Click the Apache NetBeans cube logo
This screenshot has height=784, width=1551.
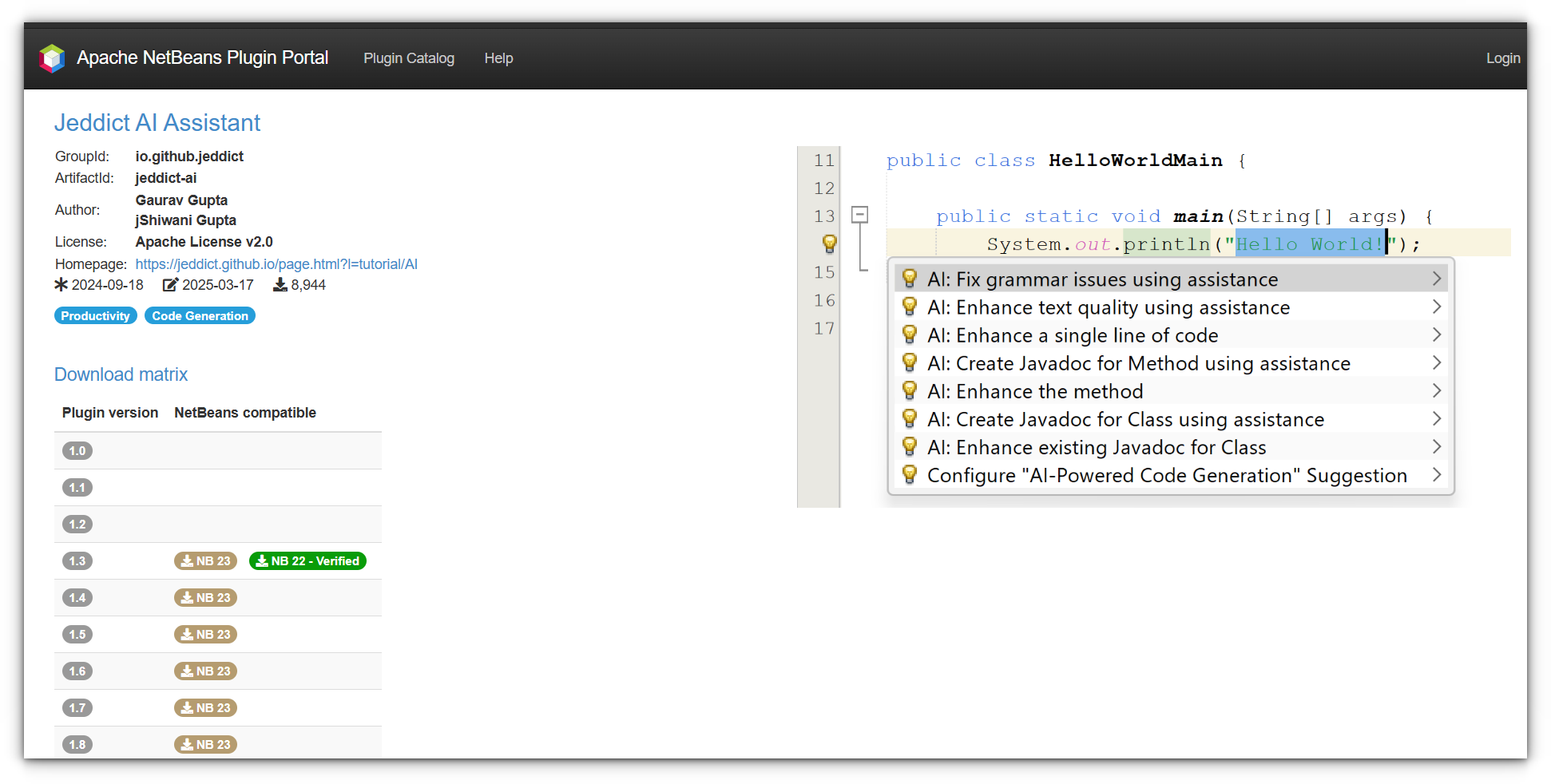point(52,58)
